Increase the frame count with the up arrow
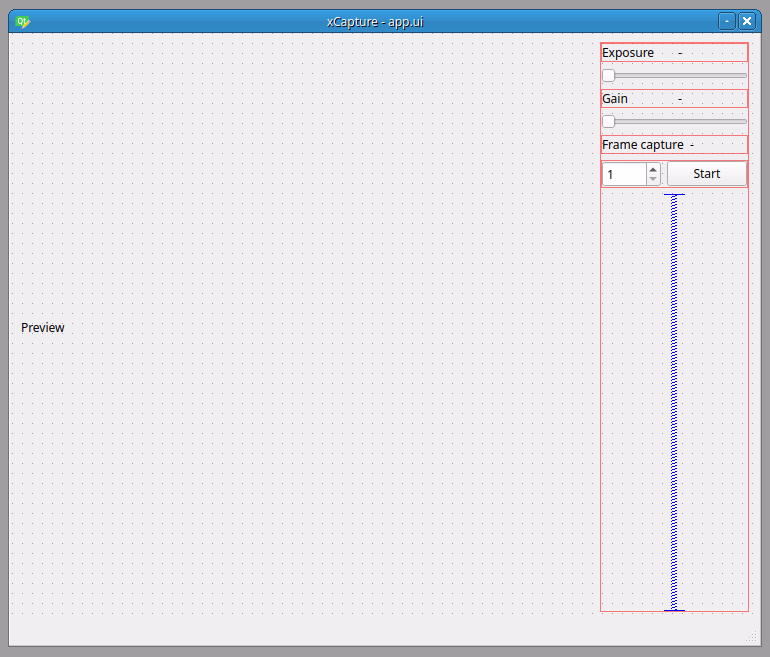This screenshot has height=657, width=770. coord(653,169)
